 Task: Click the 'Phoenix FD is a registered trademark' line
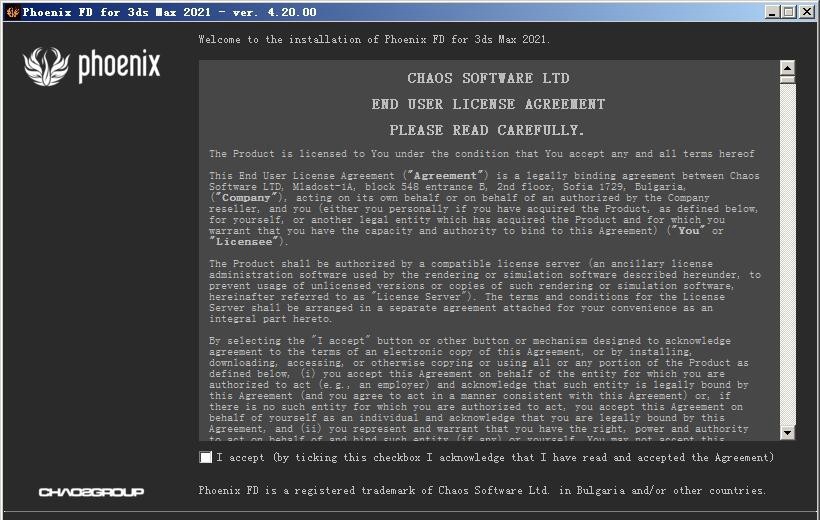[482, 490]
